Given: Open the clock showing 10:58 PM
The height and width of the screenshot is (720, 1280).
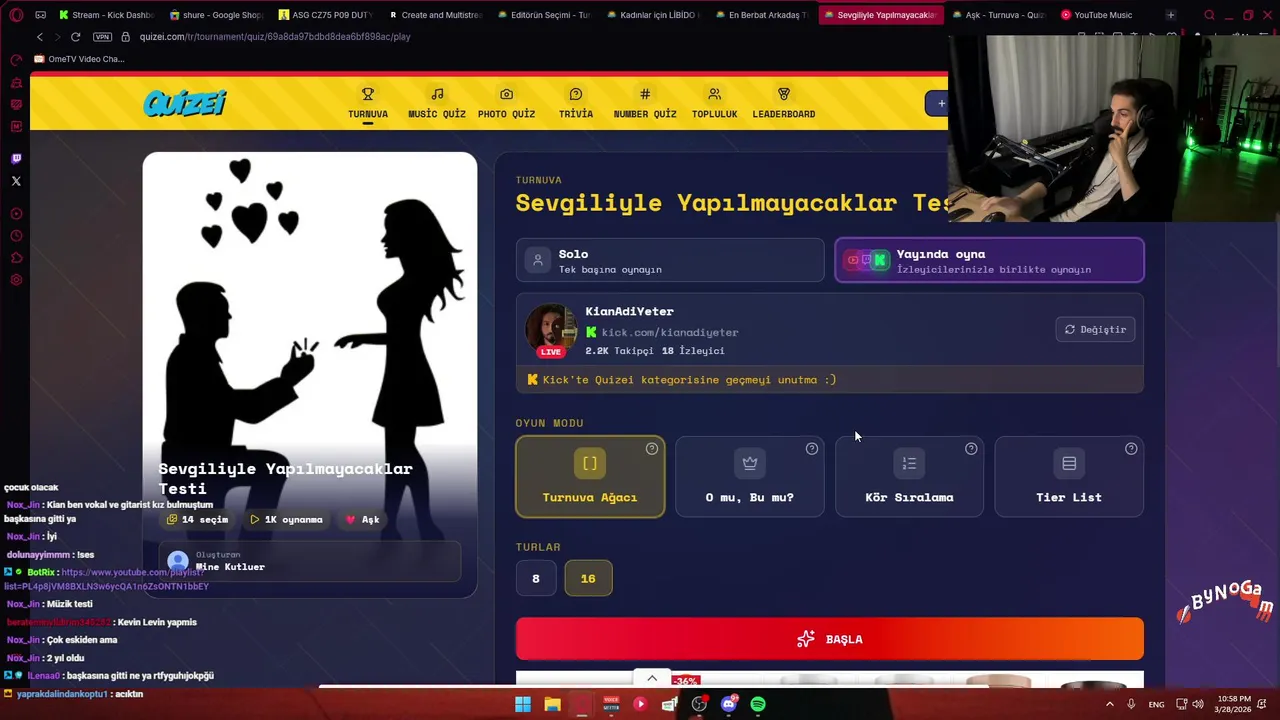Looking at the screenshot, I should point(1234,704).
